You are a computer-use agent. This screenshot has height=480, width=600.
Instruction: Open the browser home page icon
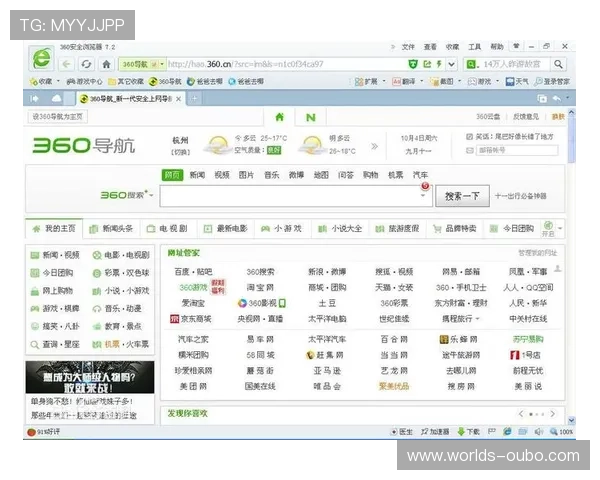click(106, 64)
